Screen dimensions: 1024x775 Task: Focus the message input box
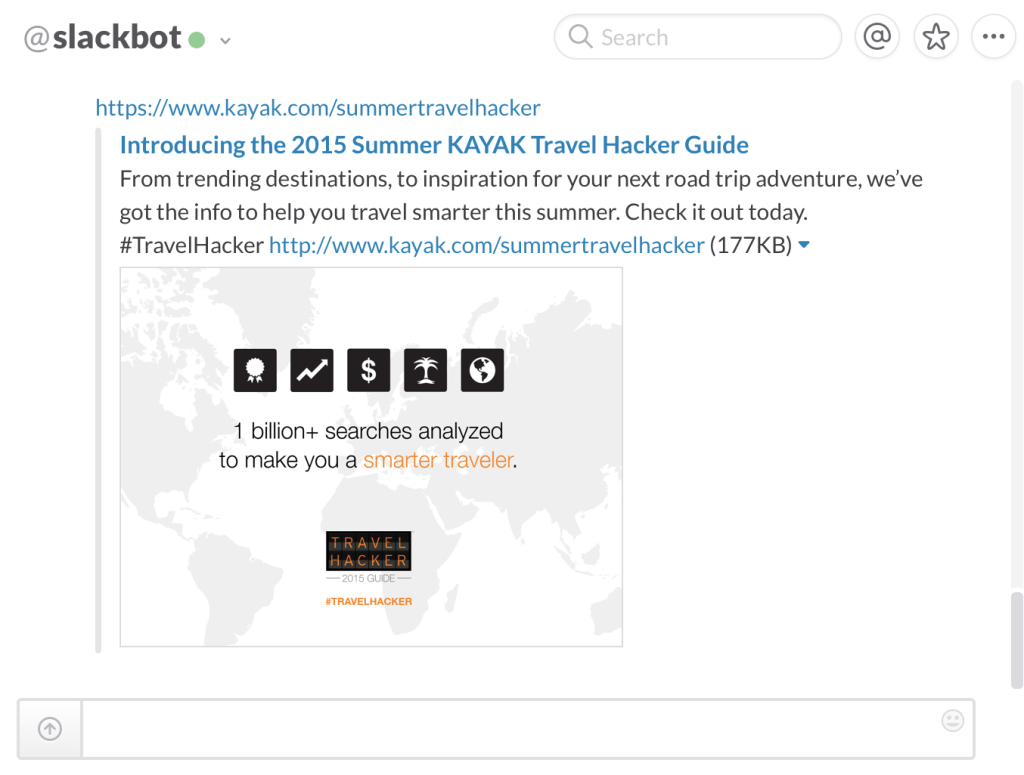510,729
